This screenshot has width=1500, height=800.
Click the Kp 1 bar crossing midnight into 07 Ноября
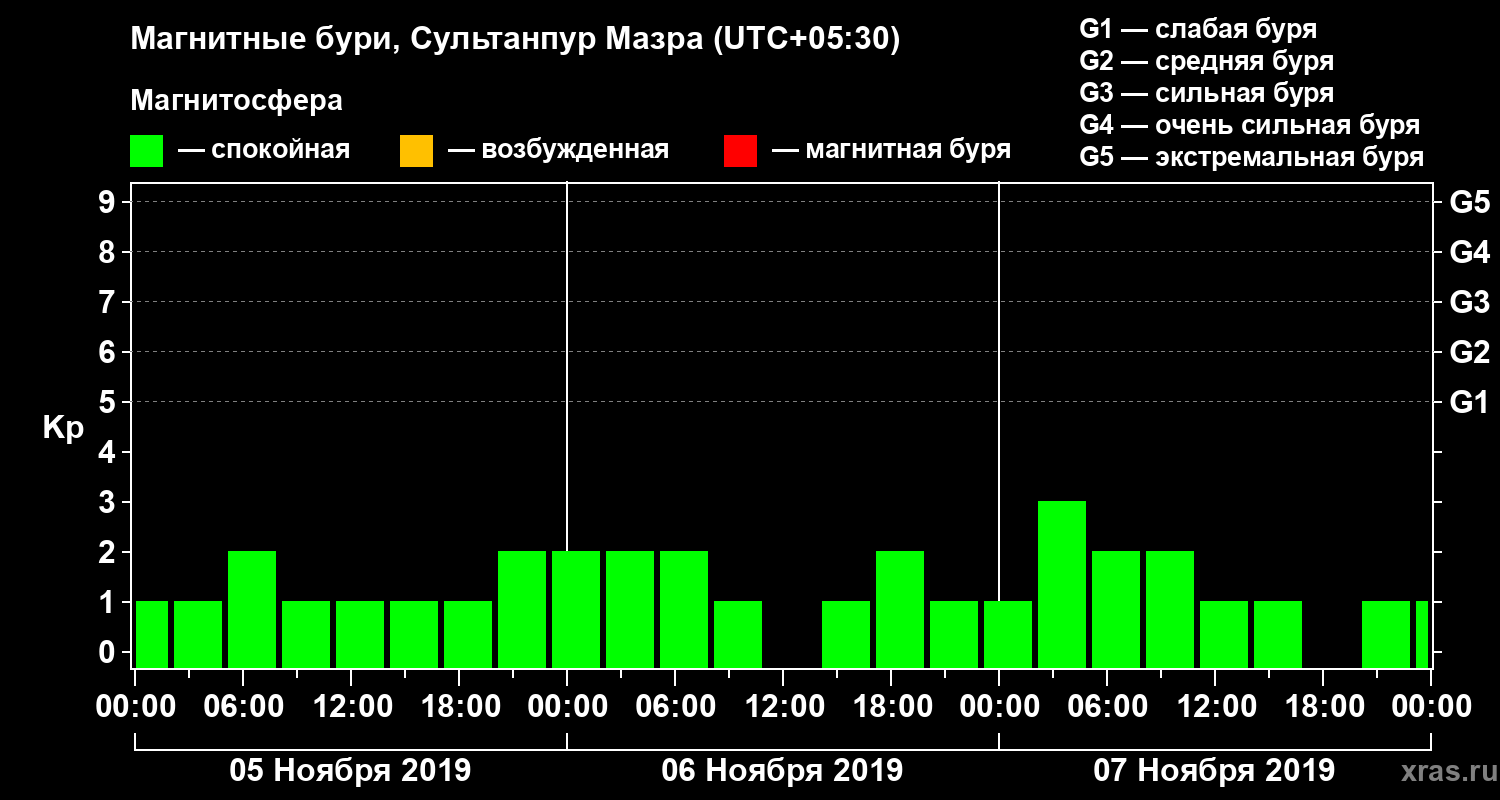(x=1008, y=634)
